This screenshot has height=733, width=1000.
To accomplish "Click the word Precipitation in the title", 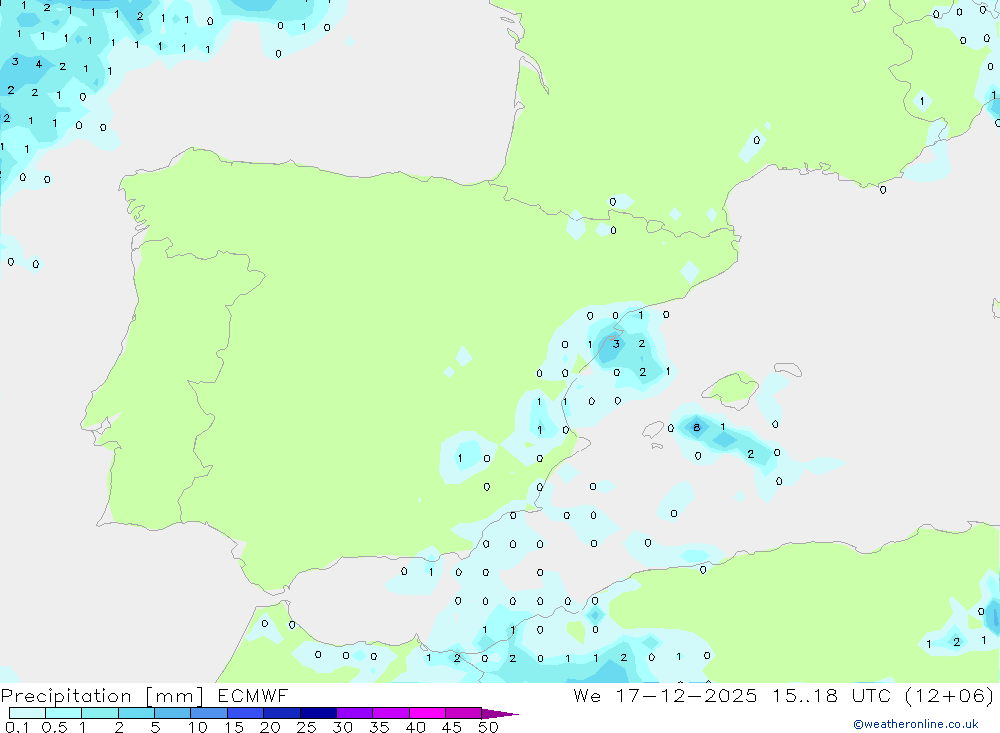I will tap(66, 696).
